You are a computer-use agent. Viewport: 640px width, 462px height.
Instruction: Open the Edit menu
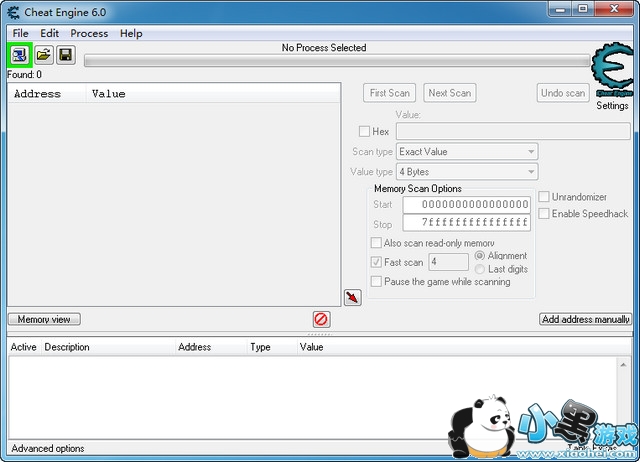(x=49, y=33)
